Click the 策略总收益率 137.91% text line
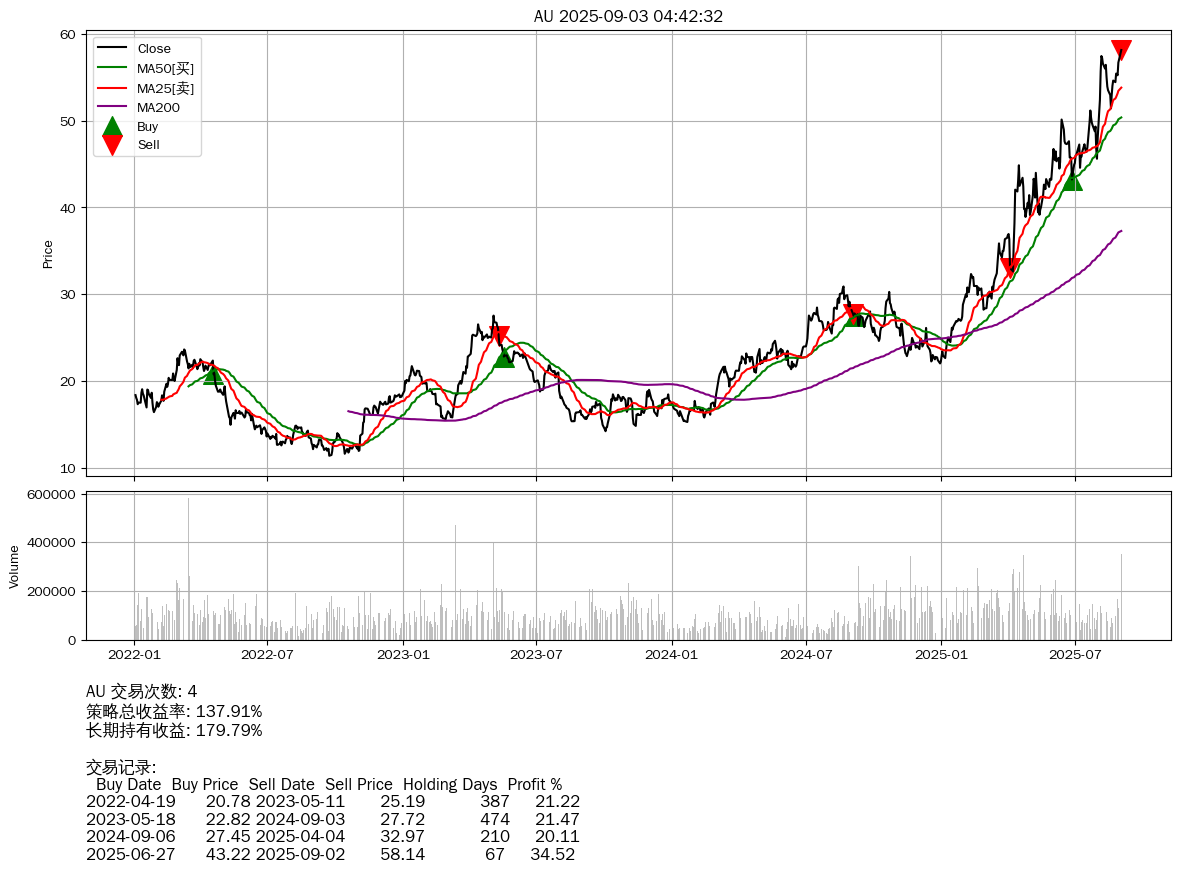The width and height of the screenshot is (1180, 872). tap(174, 711)
